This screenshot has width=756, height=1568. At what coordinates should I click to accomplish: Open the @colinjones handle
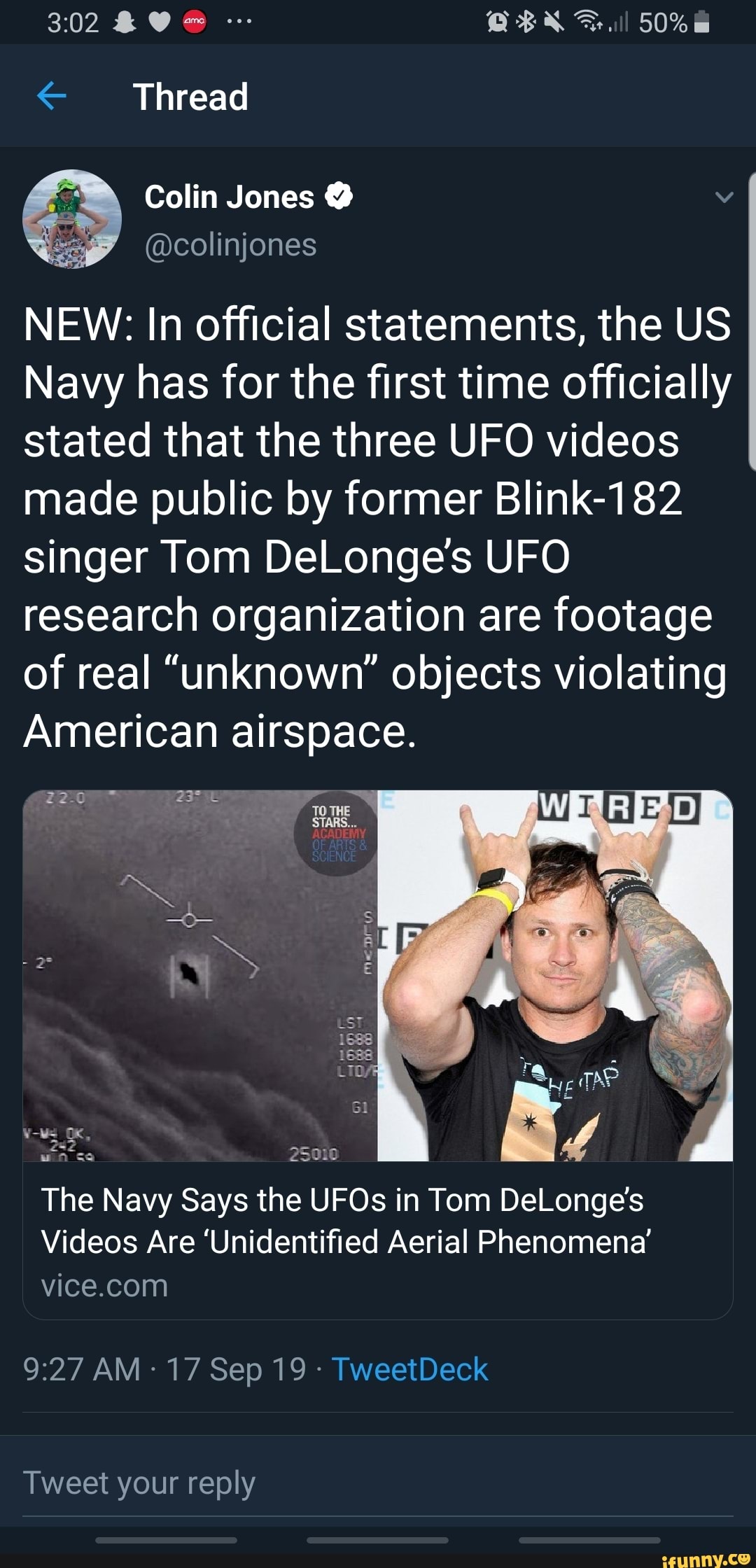click(x=230, y=245)
